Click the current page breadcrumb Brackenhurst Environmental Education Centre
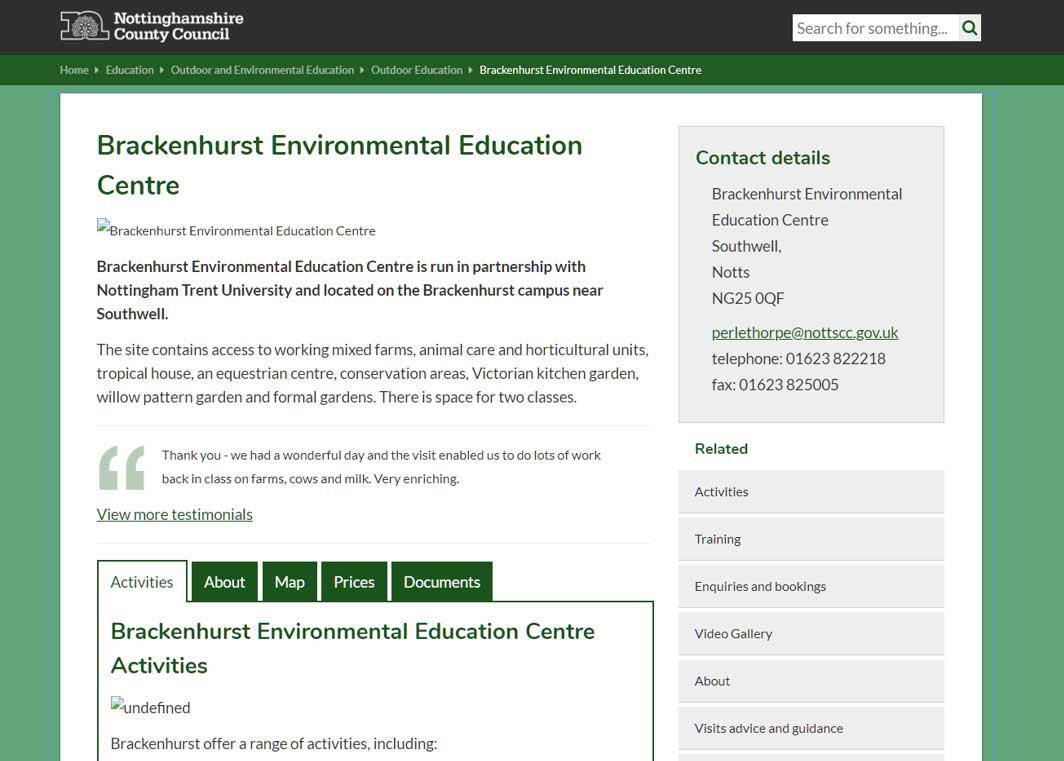The width and height of the screenshot is (1064, 761). [x=590, y=70]
